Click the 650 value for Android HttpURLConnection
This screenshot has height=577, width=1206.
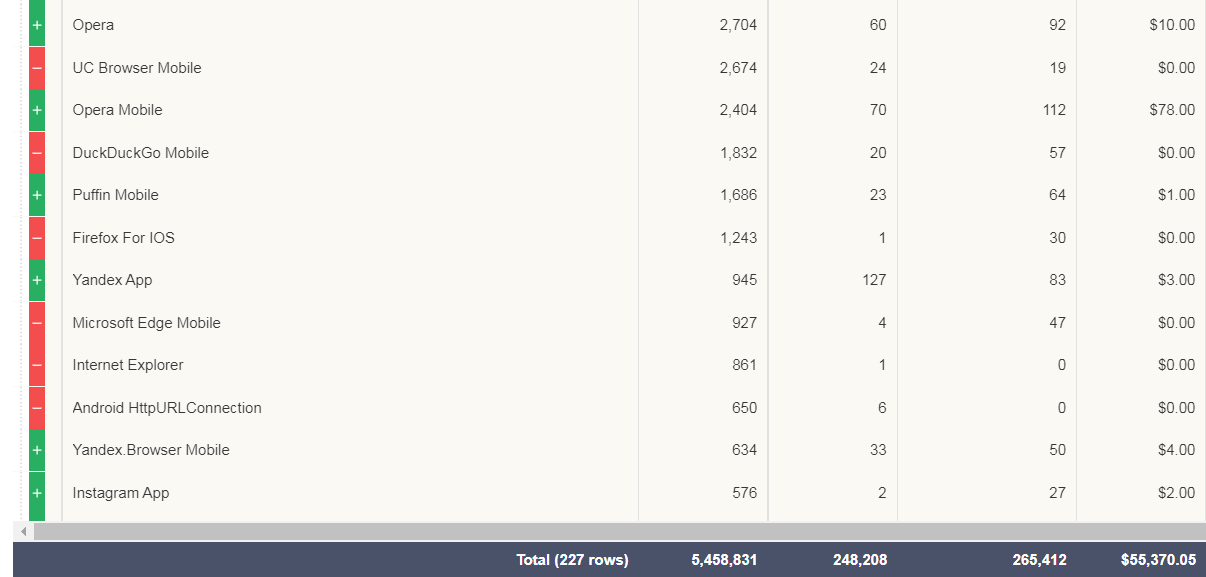click(x=744, y=408)
